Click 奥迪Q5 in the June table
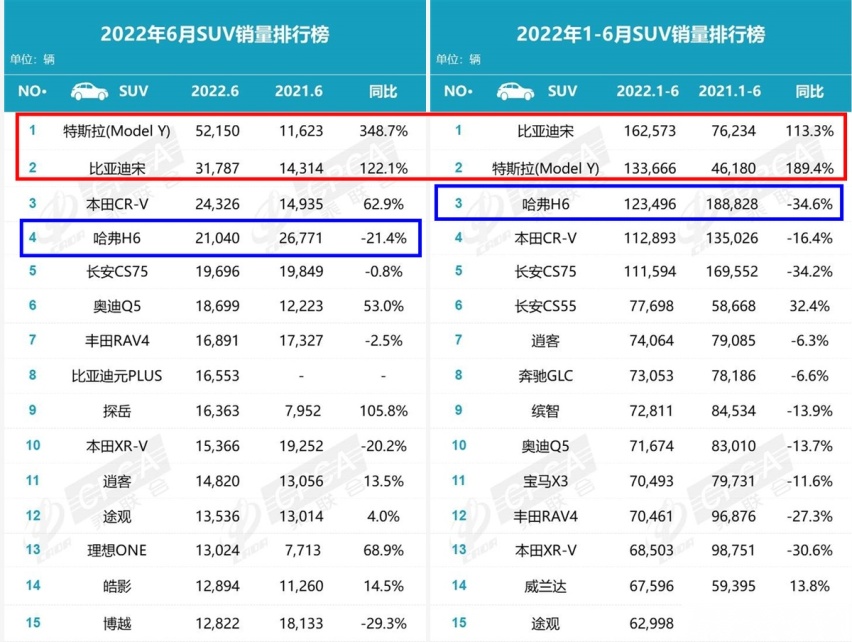The image size is (852, 642). tap(117, 306)
